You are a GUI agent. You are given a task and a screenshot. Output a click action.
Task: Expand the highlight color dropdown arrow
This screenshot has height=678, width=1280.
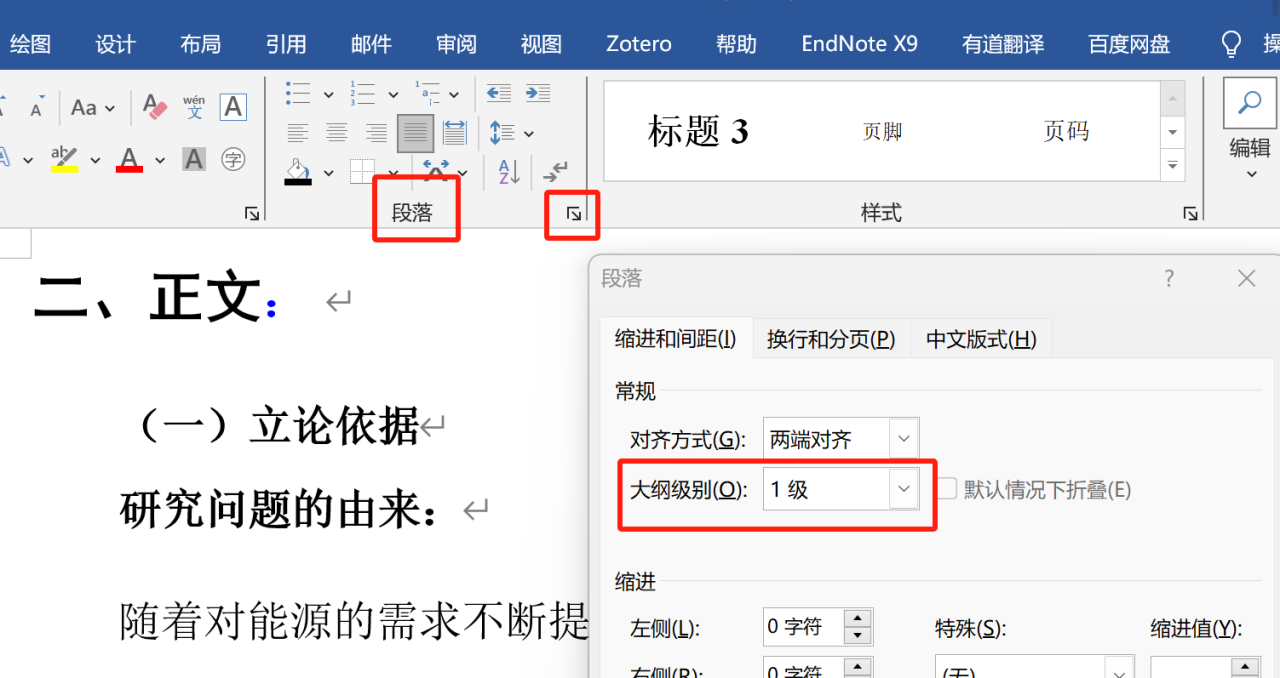(x=95, y=160)
